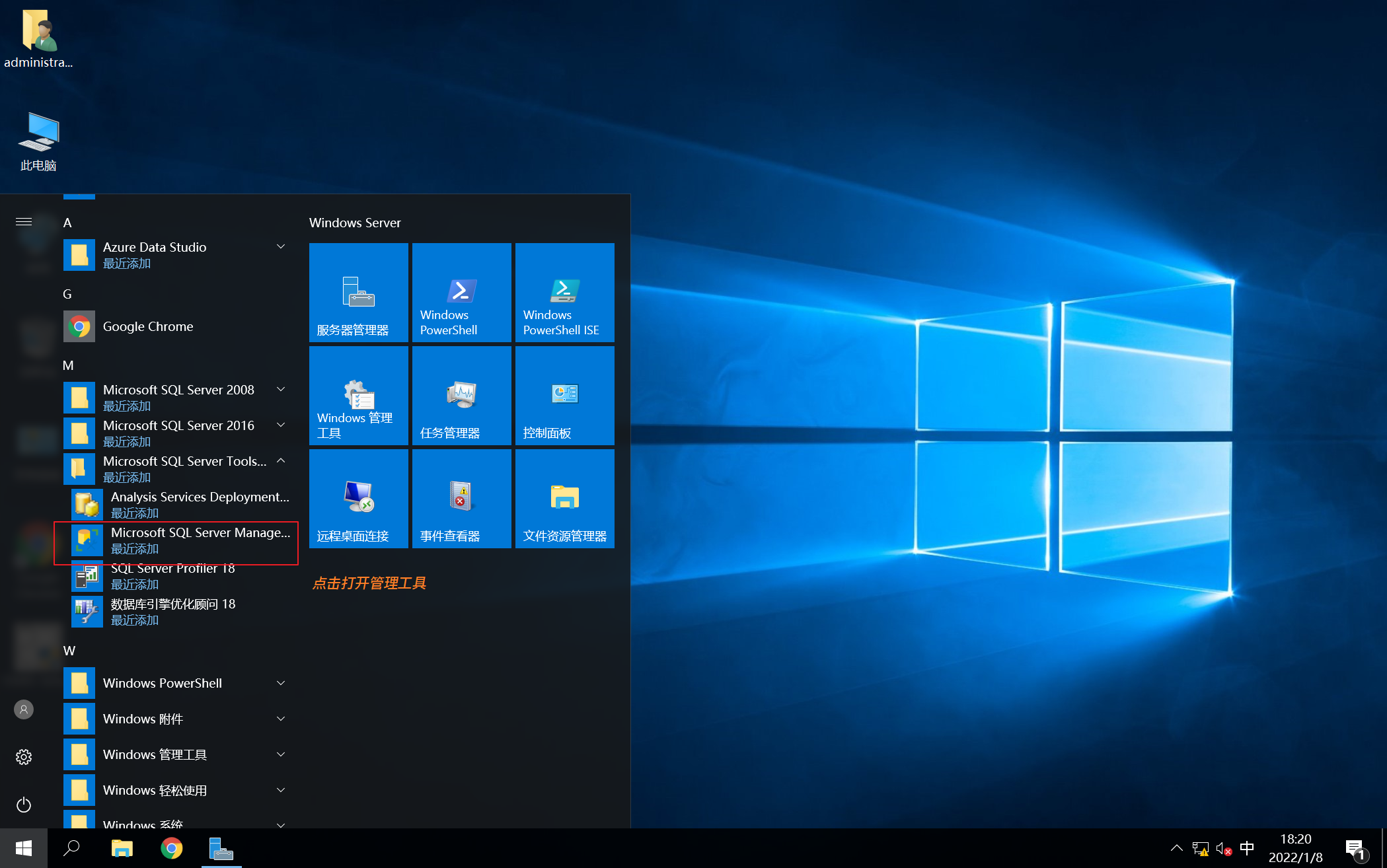Screen dimensions: 1387x868
Task: Click the letter W section header
Action: 69,651
